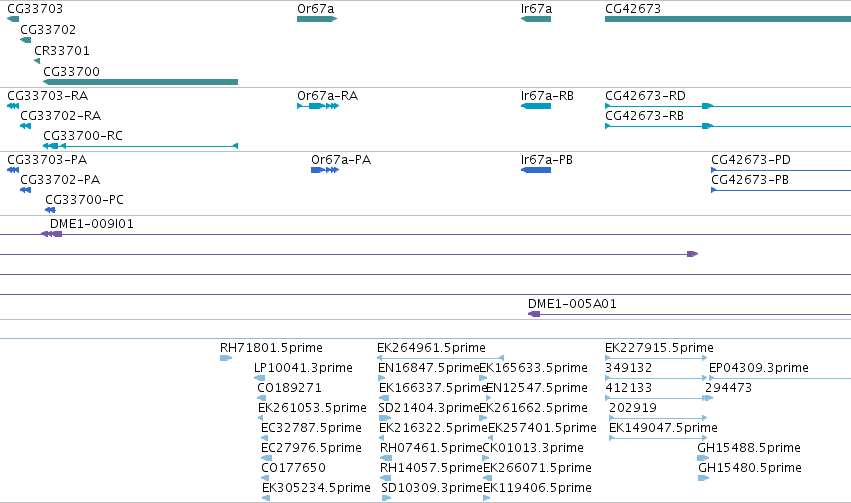This screenshot has width=851, height=503.
Task: Select EST GH15488.5prime
Action: tap(749, 448)
